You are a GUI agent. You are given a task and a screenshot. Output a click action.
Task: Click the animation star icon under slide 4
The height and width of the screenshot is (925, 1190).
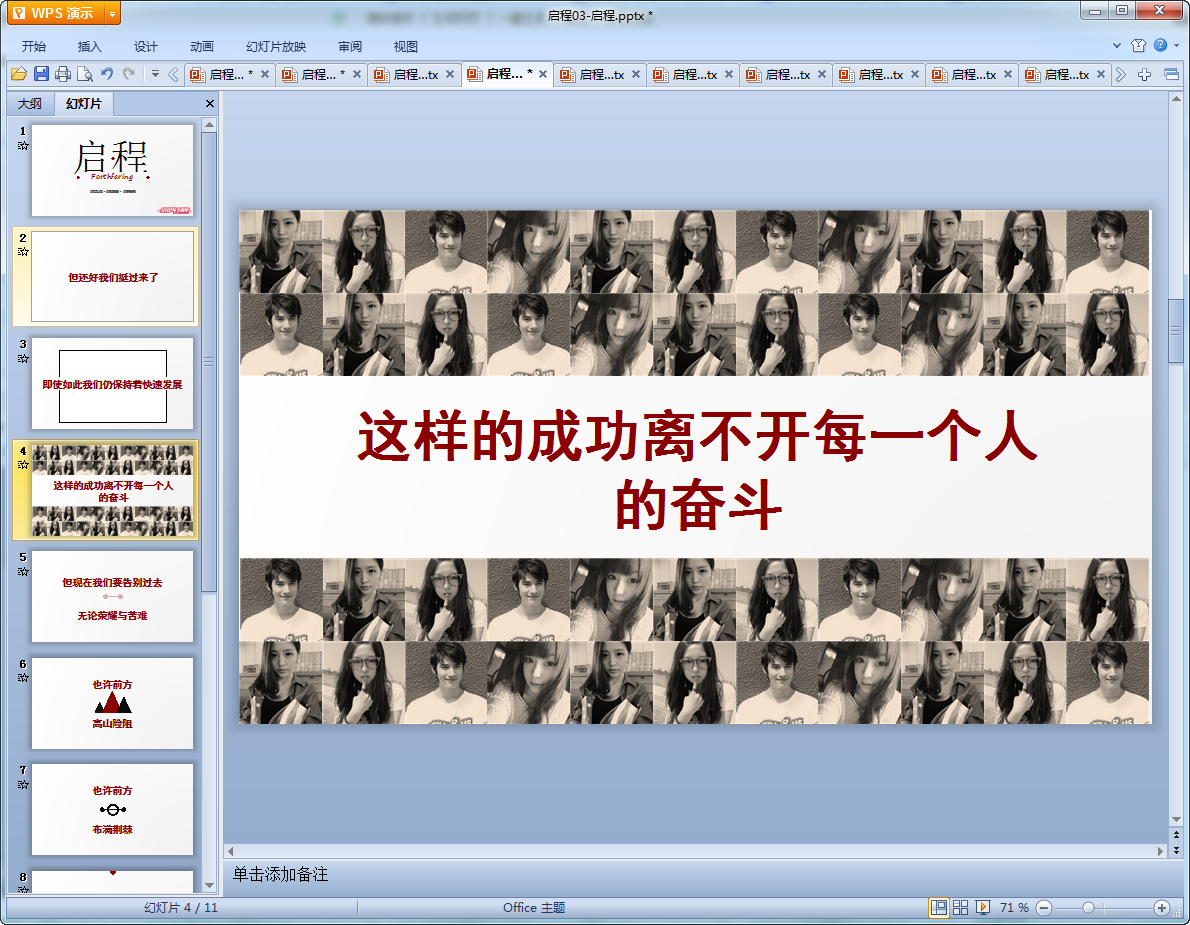click(23, 465)
